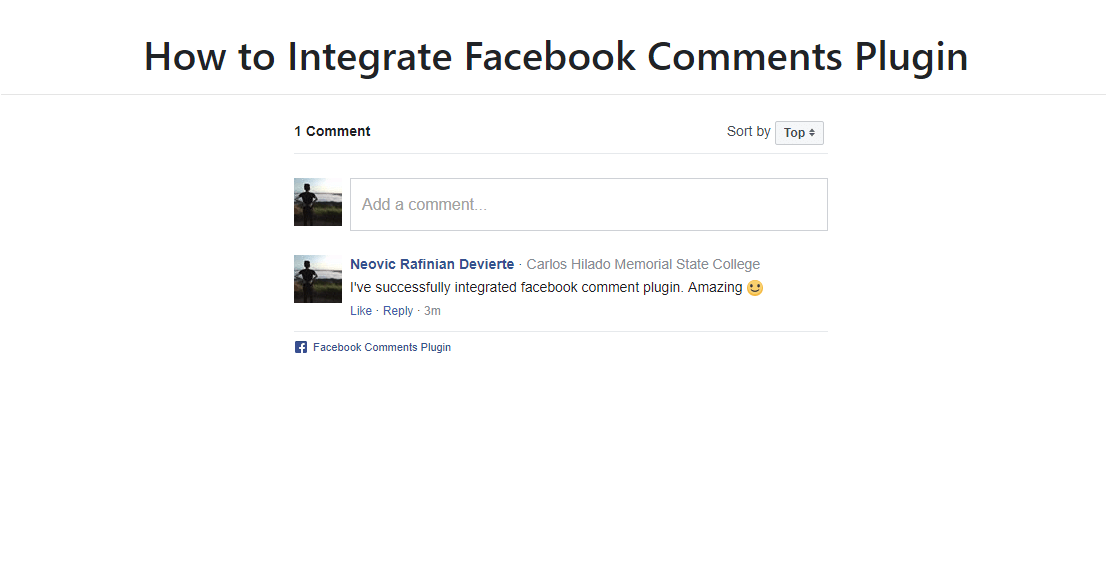Visit Carlos Hilado Memorial State College page
The width and height of the screenshot is (1106, 580).
pyautogui.click(x=642, y=264)
